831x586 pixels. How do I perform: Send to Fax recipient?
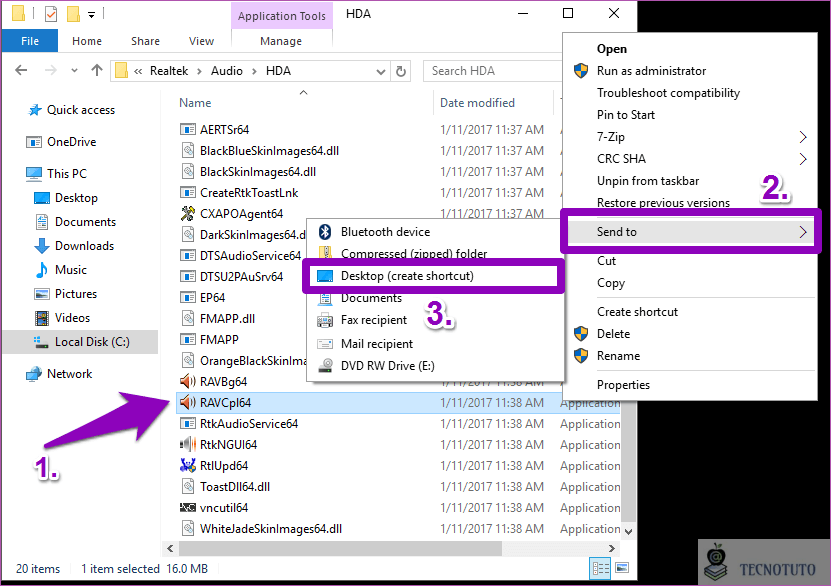(374, 320)
